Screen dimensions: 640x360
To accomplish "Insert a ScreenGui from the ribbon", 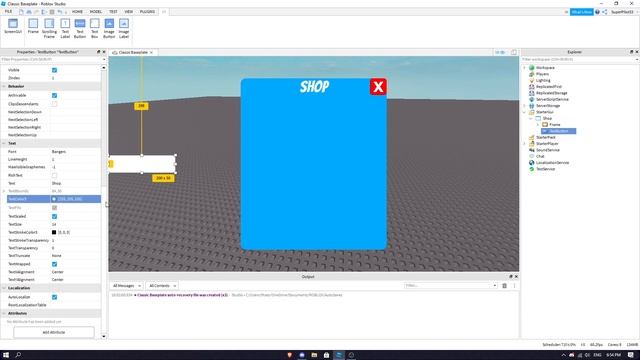I will [x=13, y=27].
